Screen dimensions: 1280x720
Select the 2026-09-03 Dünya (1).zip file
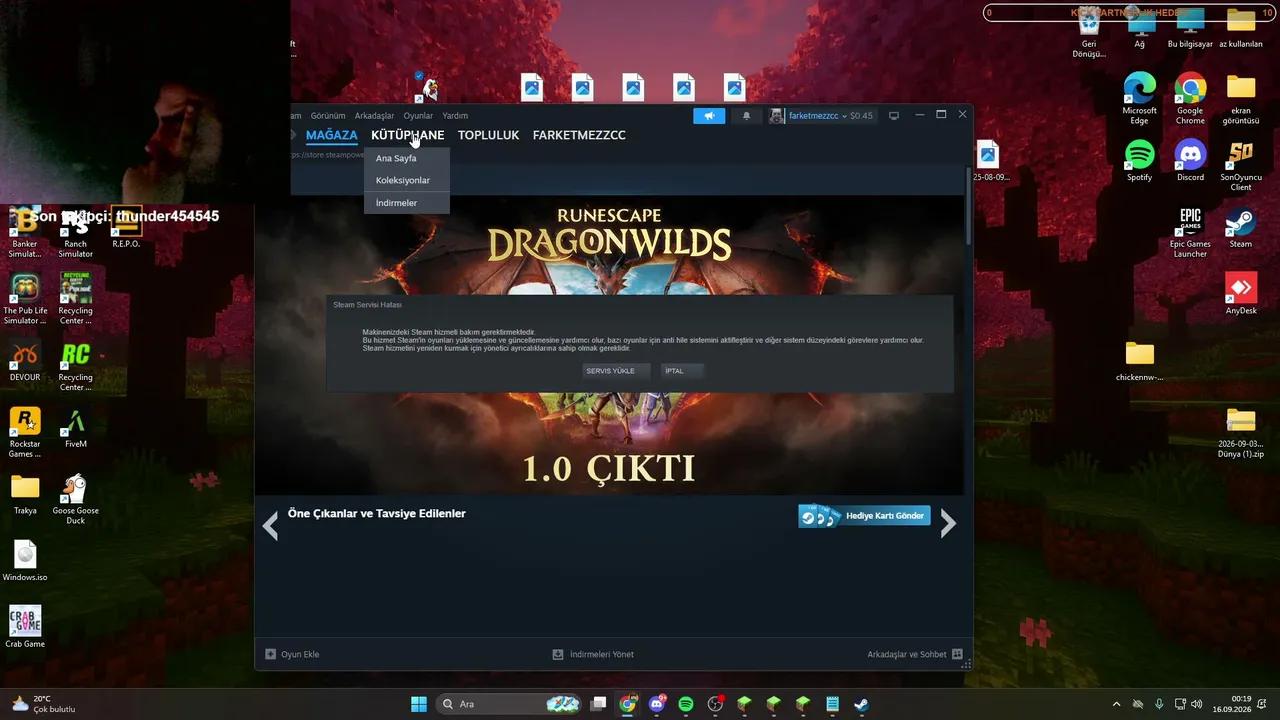(1241, 433)
